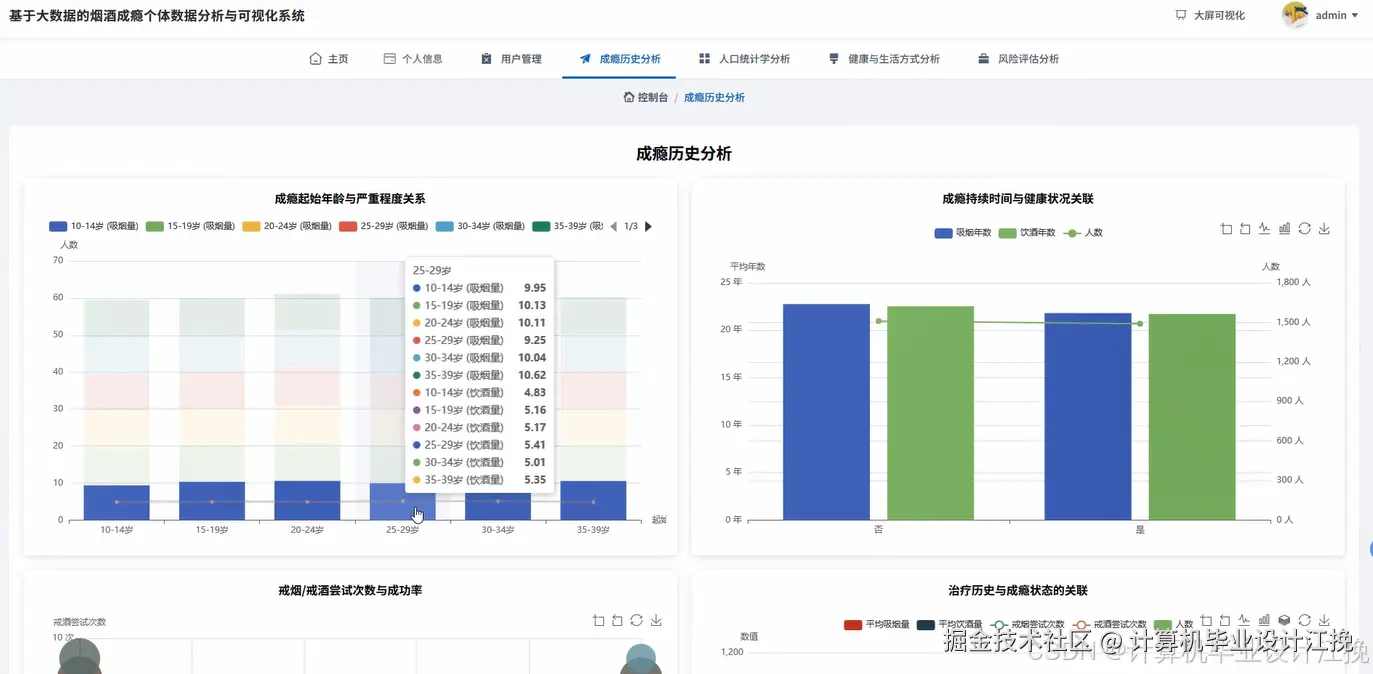This screenshot has width=1373, height=674.
Task: Click home icon in breadcrumb
Action: click(x=629, y=97)
